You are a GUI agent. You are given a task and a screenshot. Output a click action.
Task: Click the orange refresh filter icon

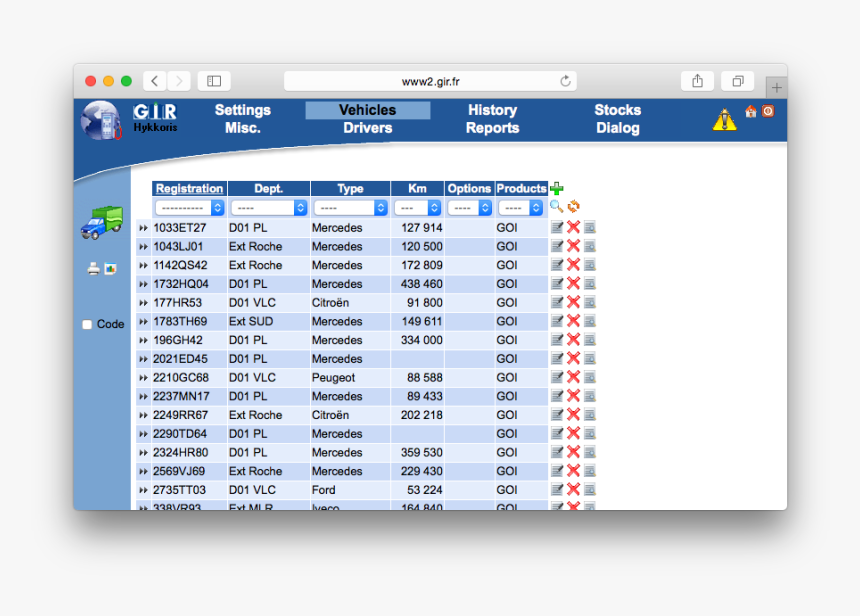[x=573, y=207]
